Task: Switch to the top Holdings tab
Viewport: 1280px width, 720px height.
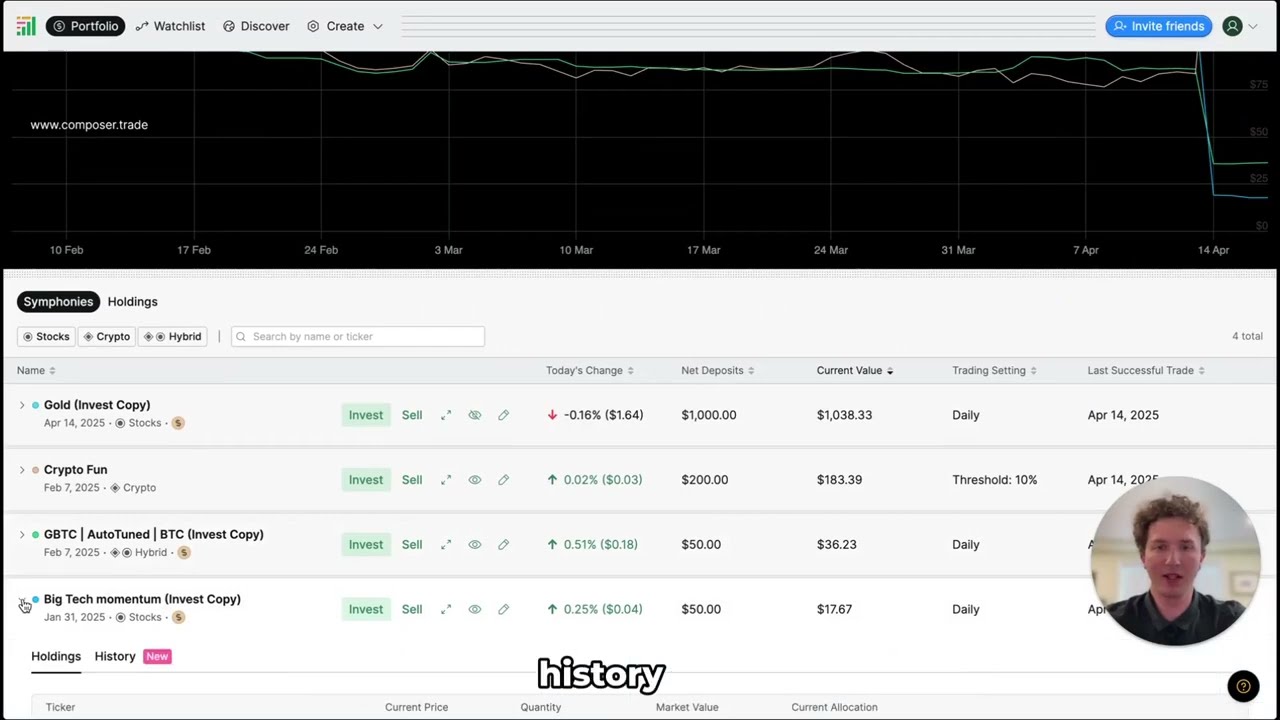Action: coord(132,302)
